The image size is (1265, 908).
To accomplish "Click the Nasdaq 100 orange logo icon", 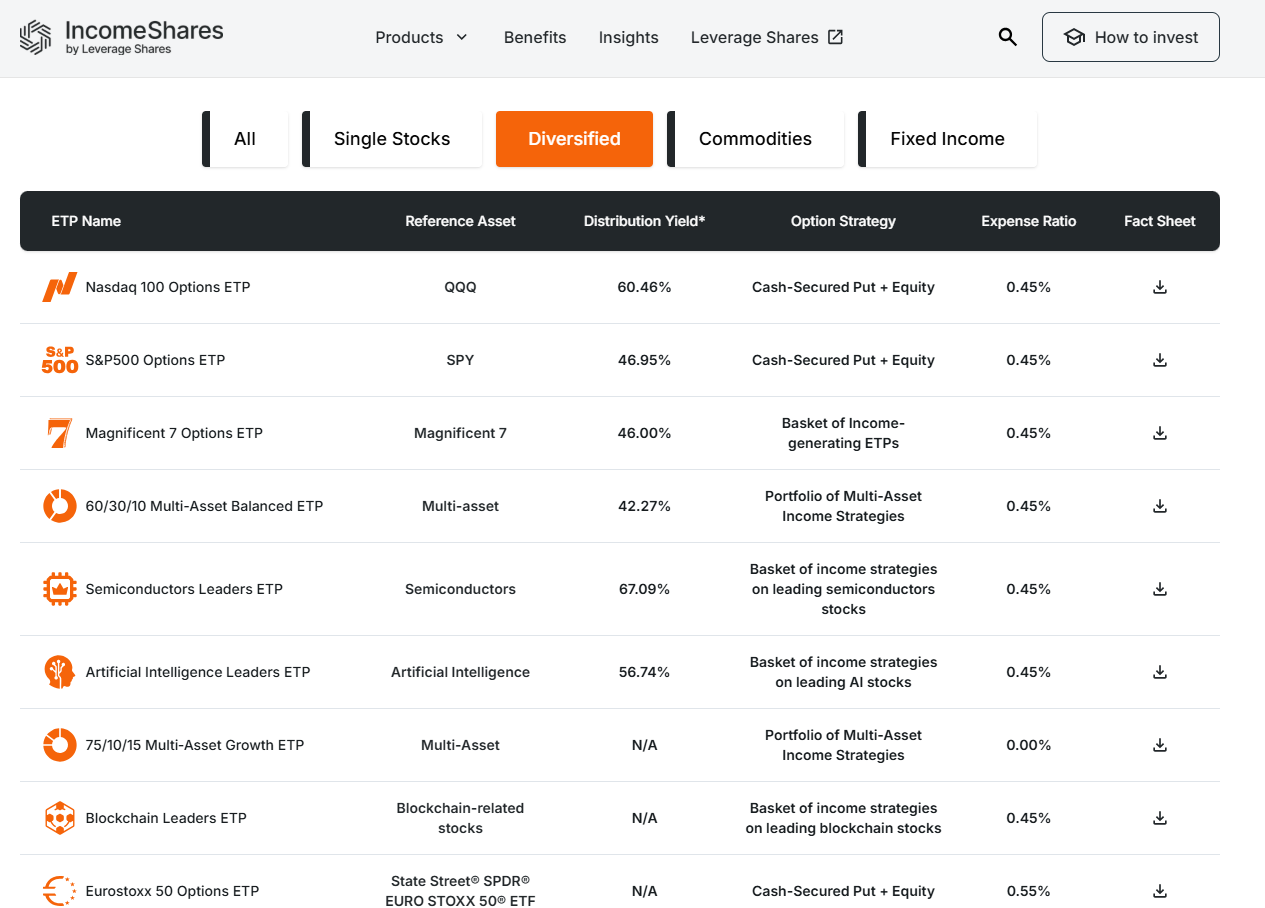I will 60,287.
